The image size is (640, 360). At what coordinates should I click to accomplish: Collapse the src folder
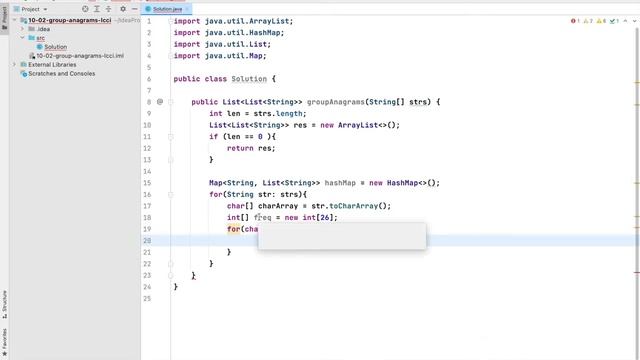[x=23, y=38]
